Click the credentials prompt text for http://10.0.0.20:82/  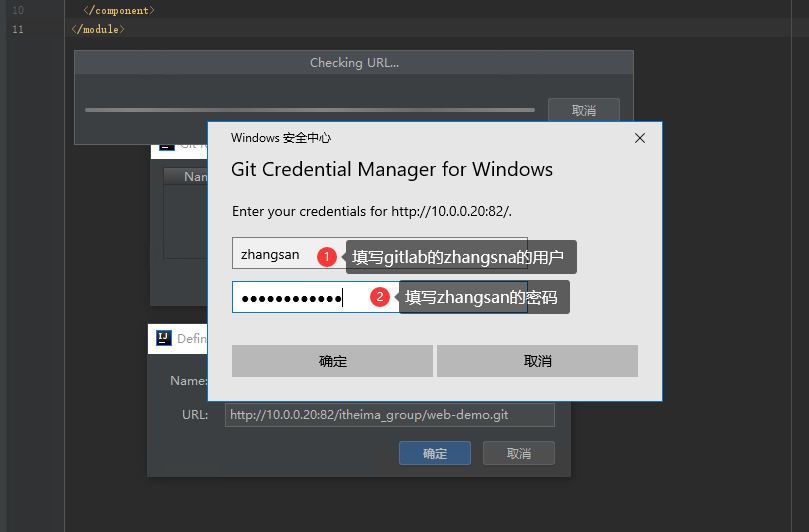[371, 212]
